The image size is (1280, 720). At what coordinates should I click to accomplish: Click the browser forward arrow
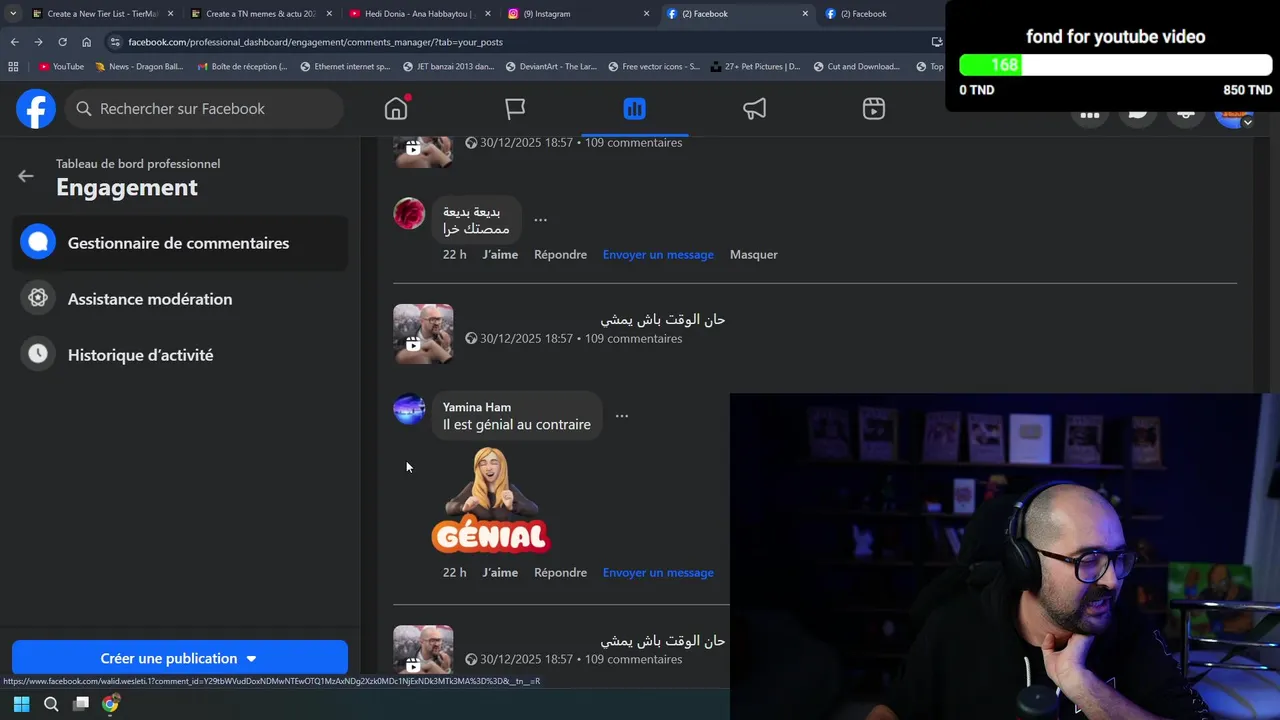[x=38, y=42]
